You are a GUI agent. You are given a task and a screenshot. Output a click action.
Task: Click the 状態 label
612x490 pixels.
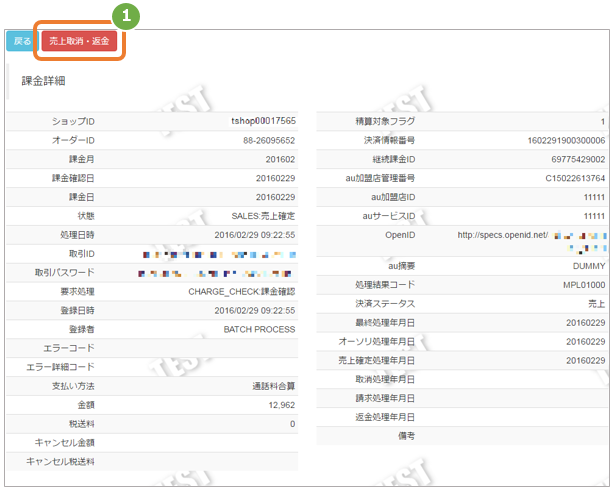86,216
